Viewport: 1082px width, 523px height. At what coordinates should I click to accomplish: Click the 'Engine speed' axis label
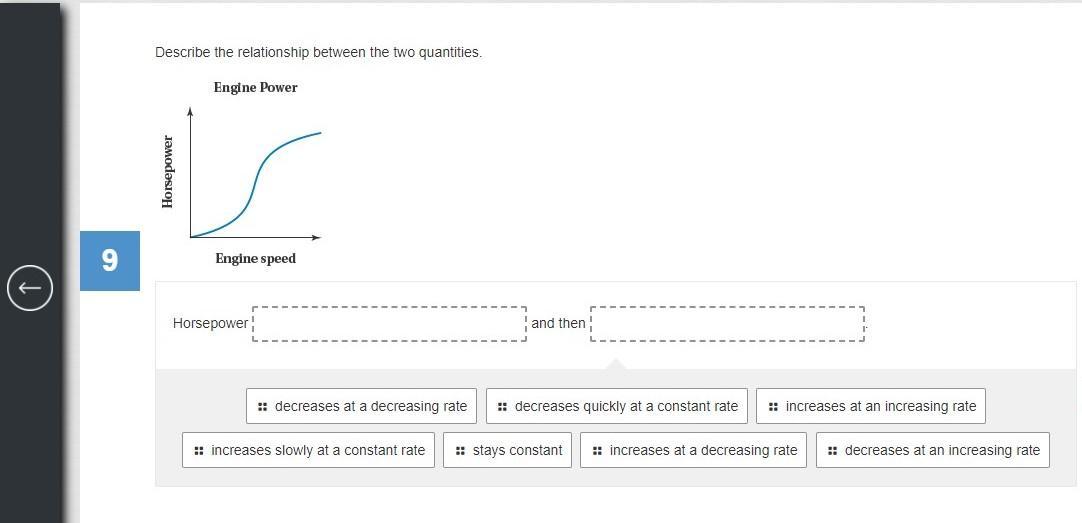coord(255,259)
